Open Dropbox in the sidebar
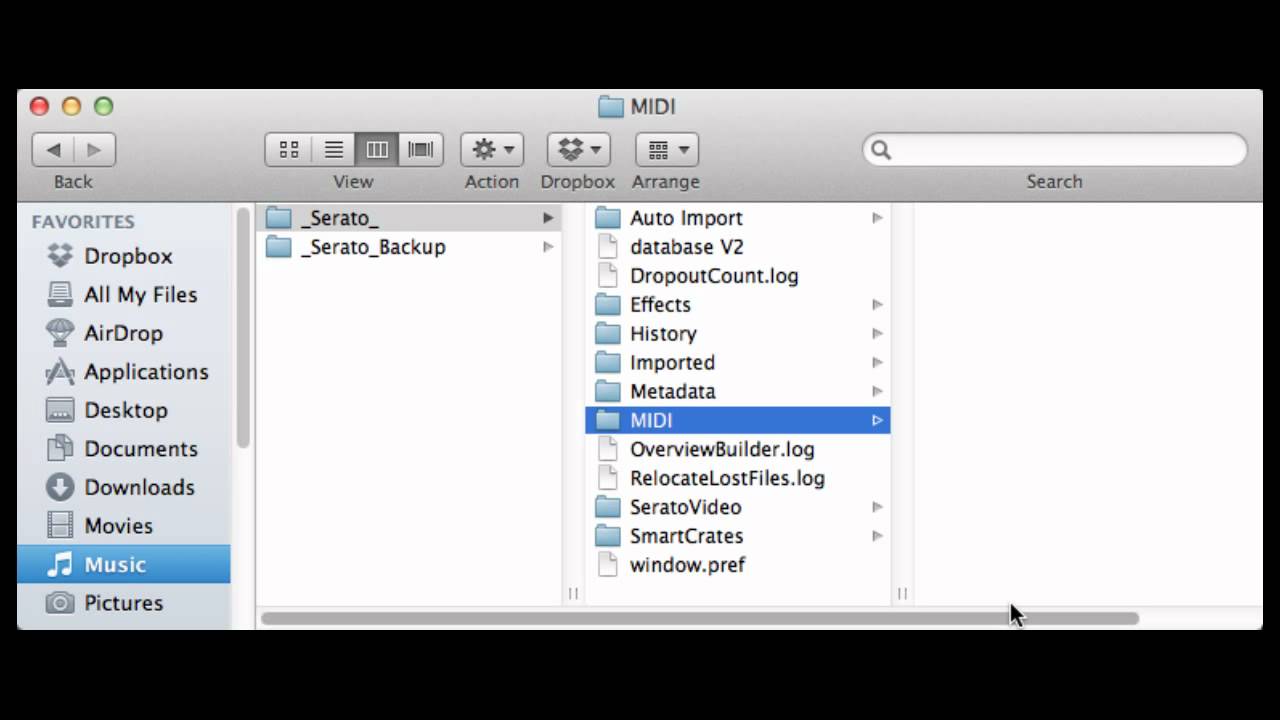The image size is (1280, 720). [124, 256]
